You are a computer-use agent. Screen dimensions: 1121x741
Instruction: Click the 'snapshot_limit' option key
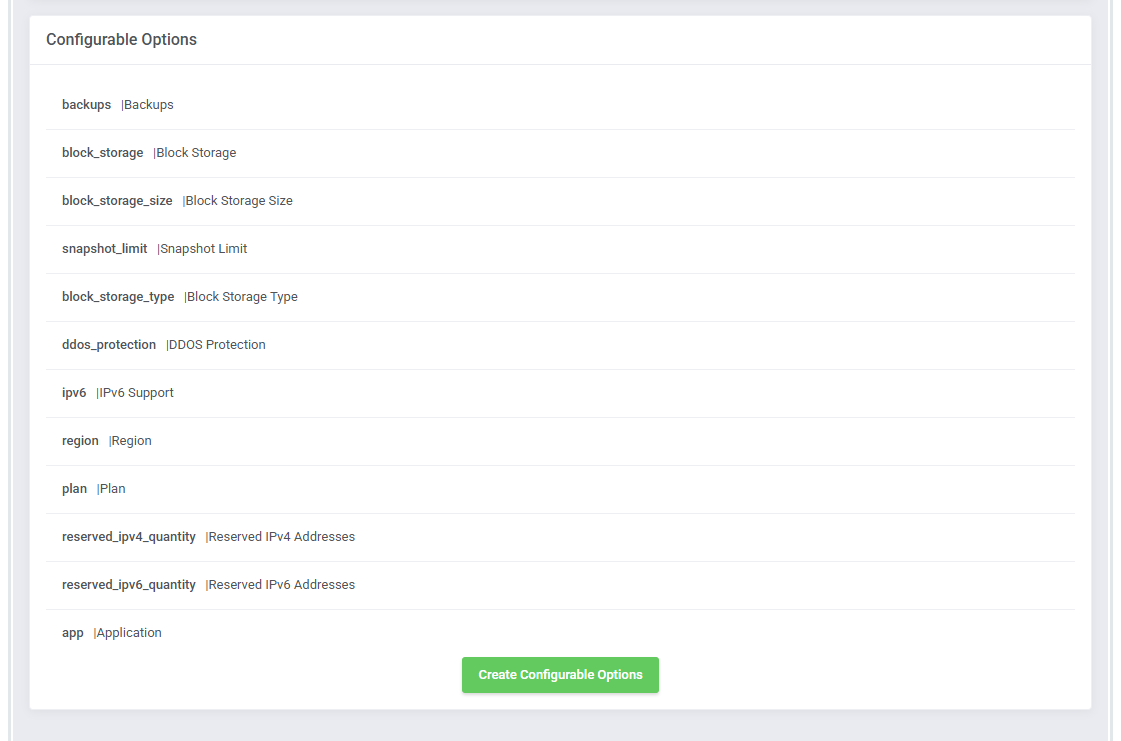point(104,248)
